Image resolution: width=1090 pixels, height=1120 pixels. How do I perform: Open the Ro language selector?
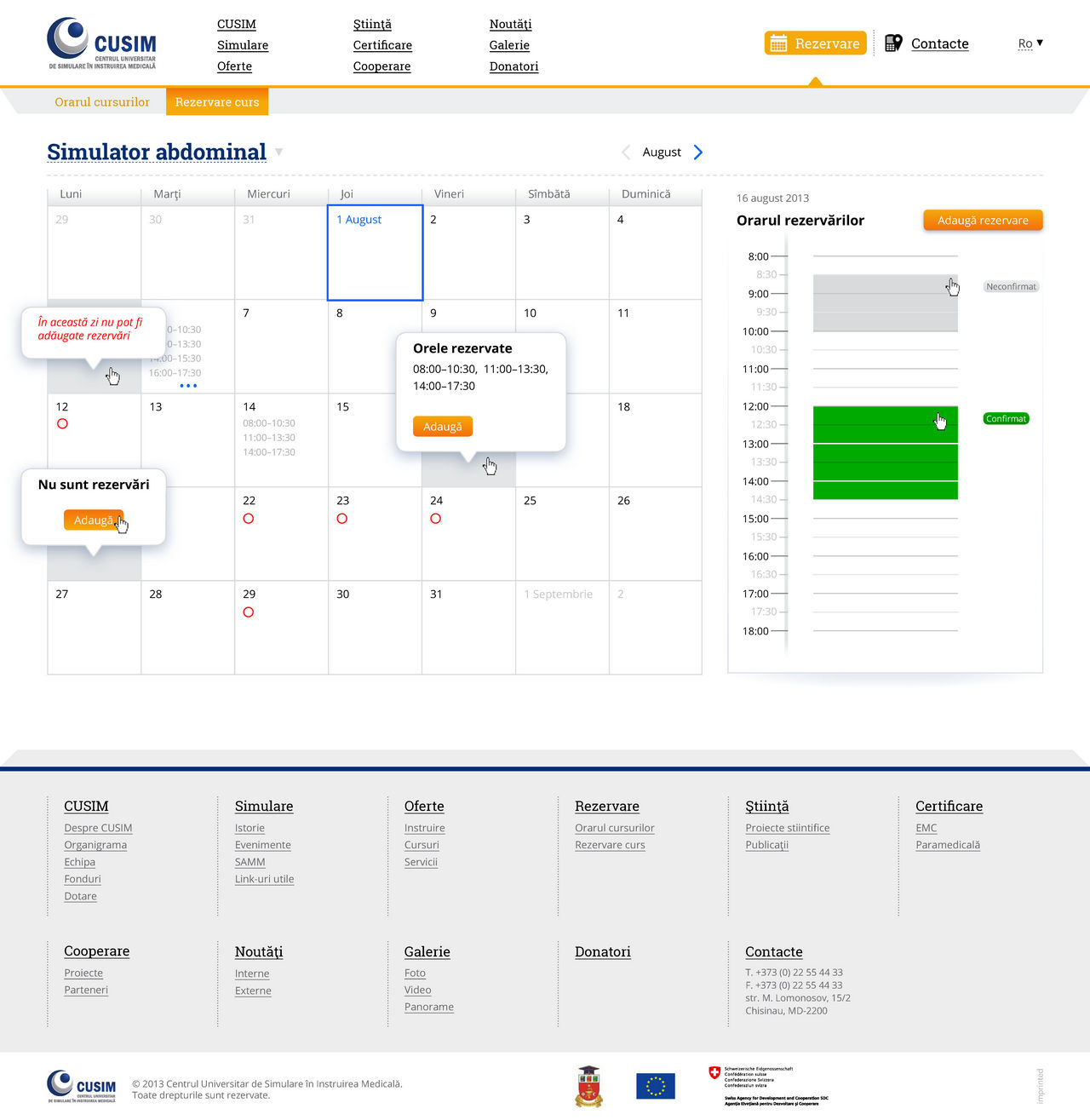click(x=1030, y=43)
